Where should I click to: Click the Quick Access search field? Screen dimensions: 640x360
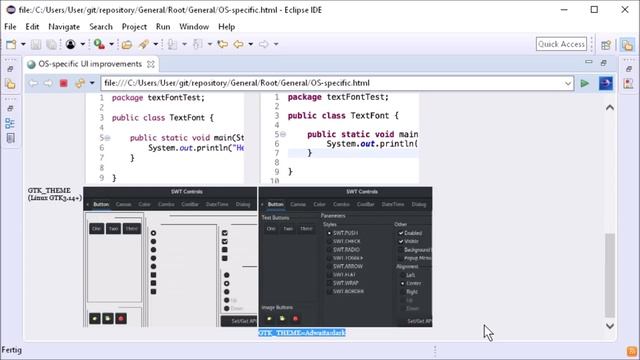(561, 44)
